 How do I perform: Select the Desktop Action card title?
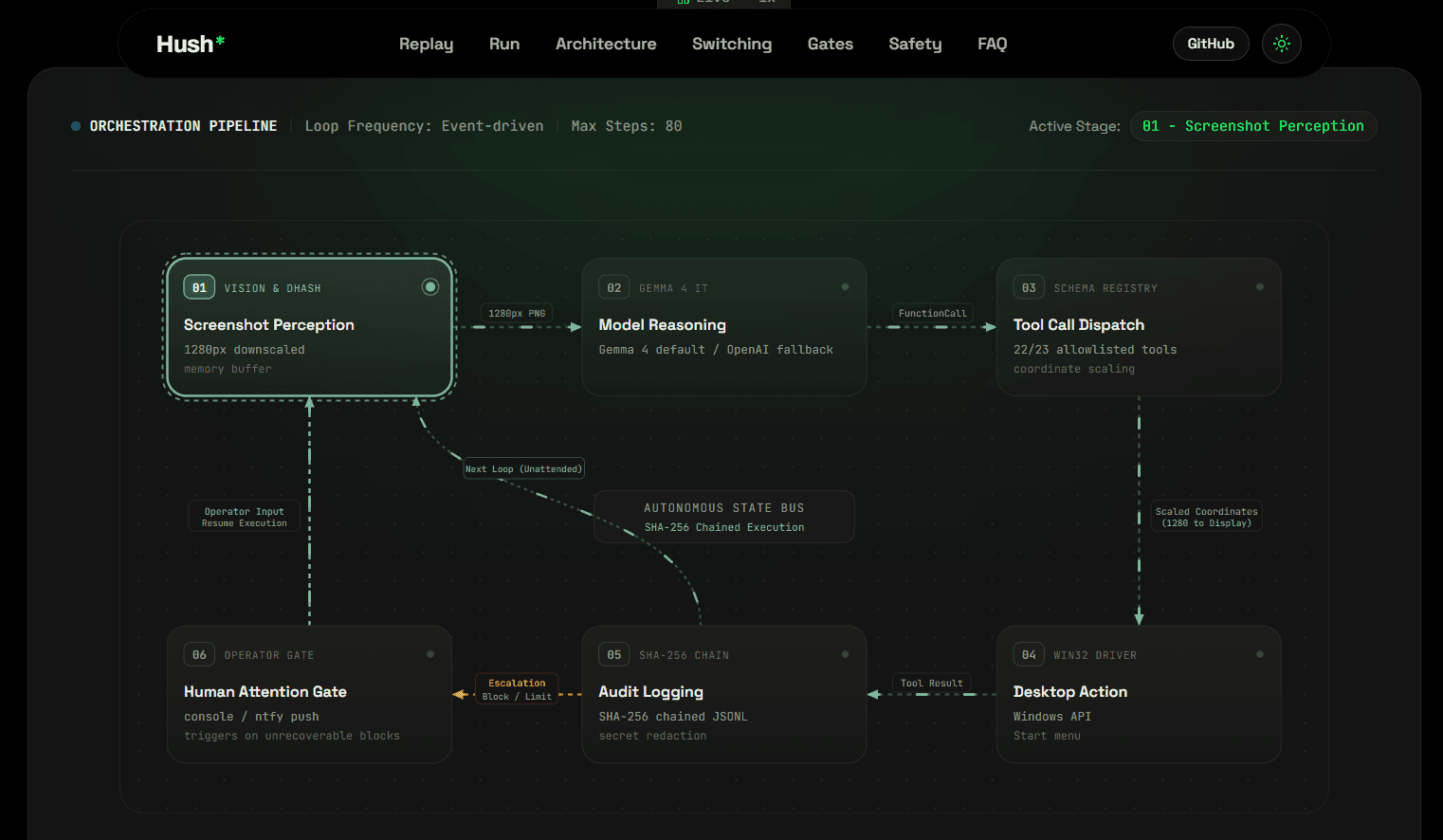click(1070, 691)
